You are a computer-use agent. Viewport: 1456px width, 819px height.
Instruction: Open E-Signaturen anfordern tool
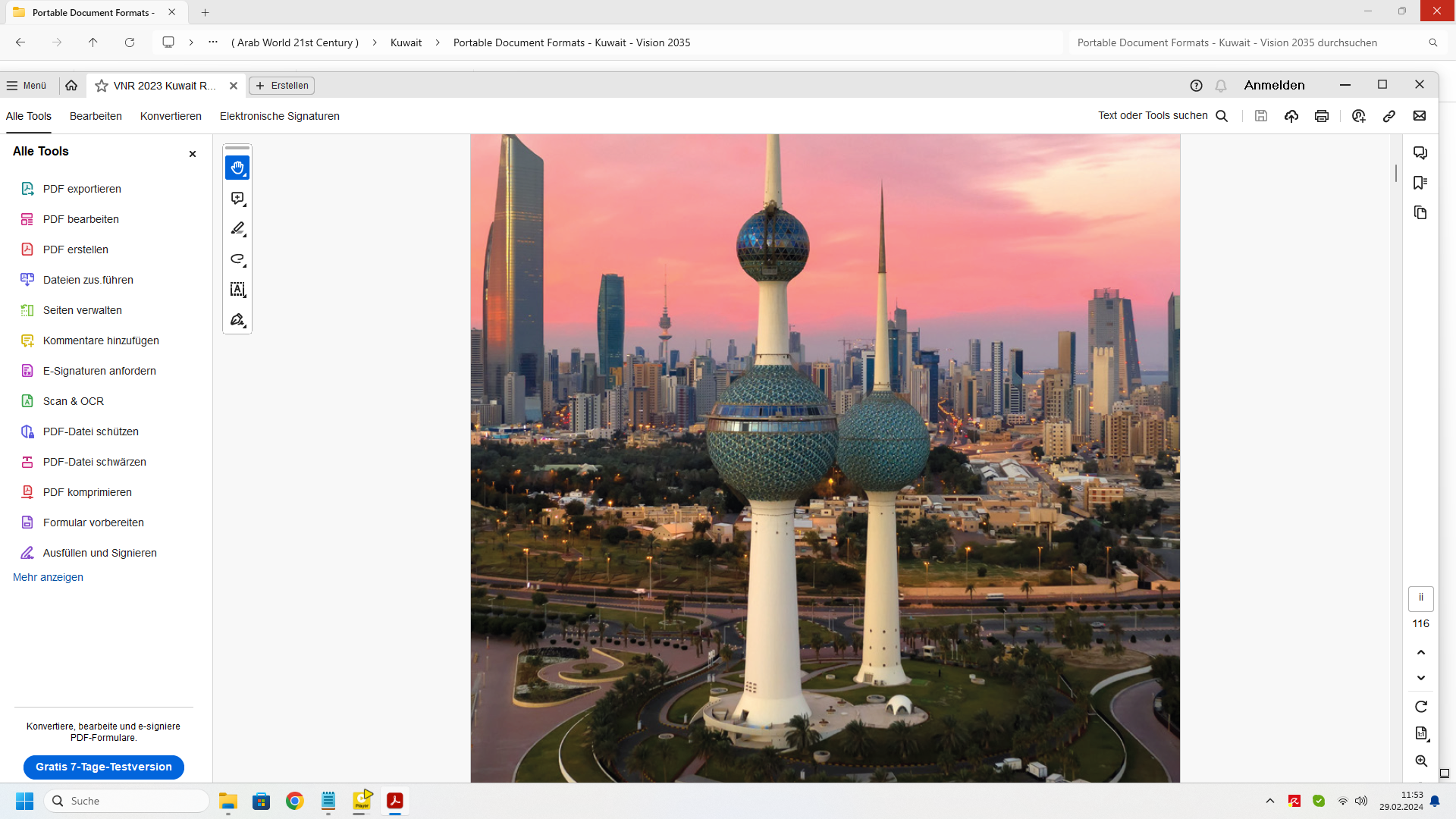pos(99,371)
